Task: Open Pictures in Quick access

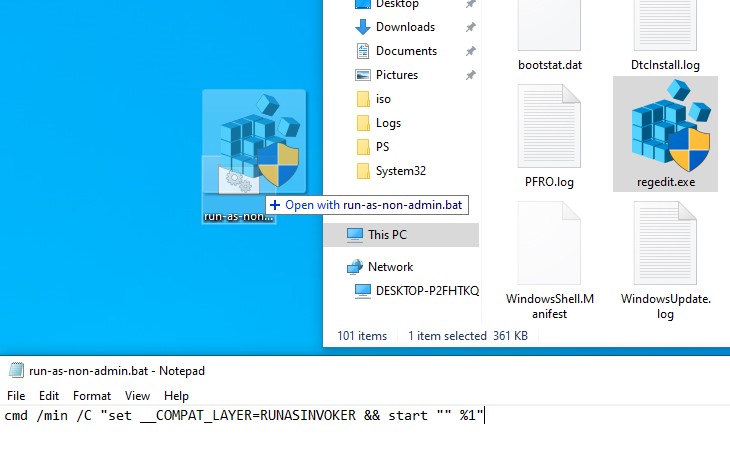Action: point(397,75)
